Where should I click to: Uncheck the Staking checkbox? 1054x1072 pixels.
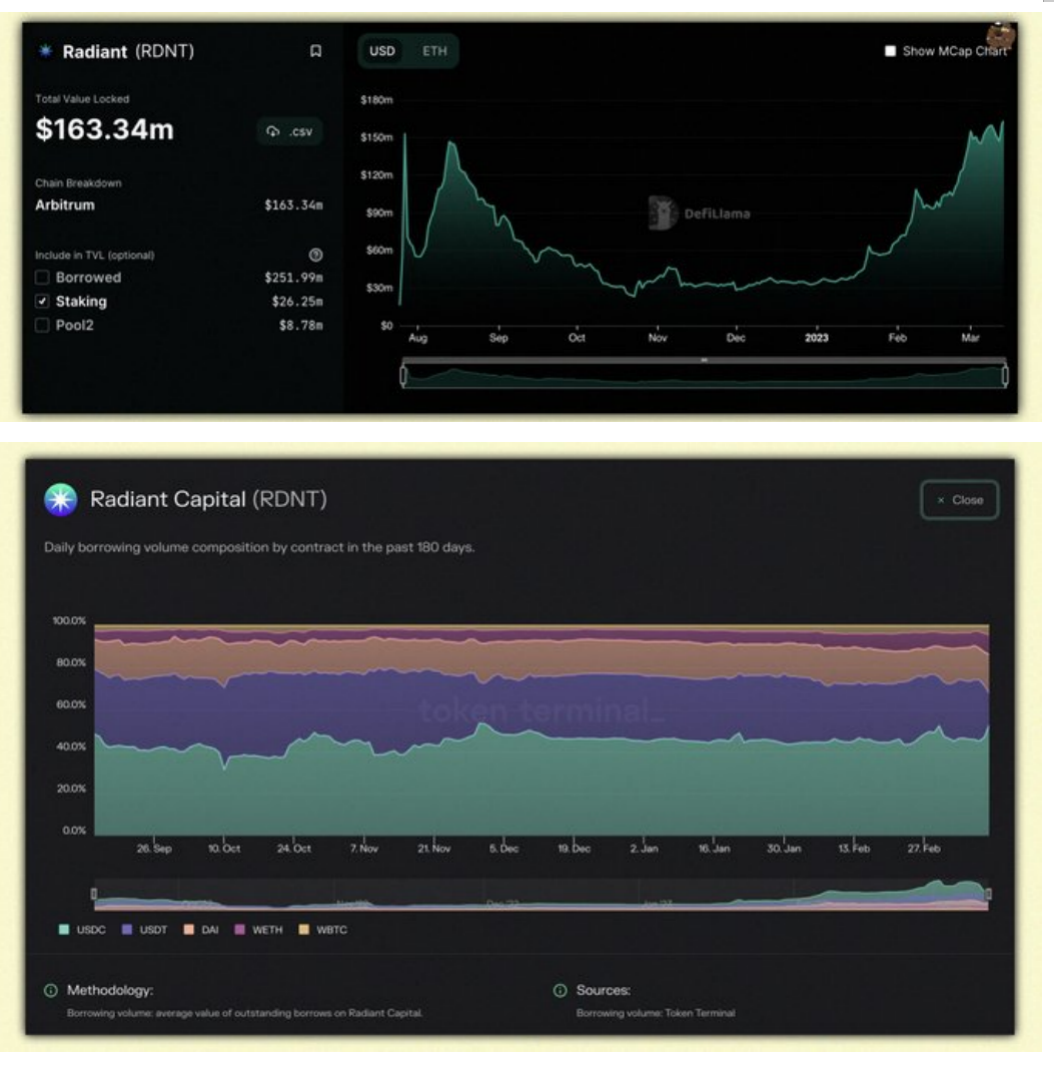tap(42, 302)
